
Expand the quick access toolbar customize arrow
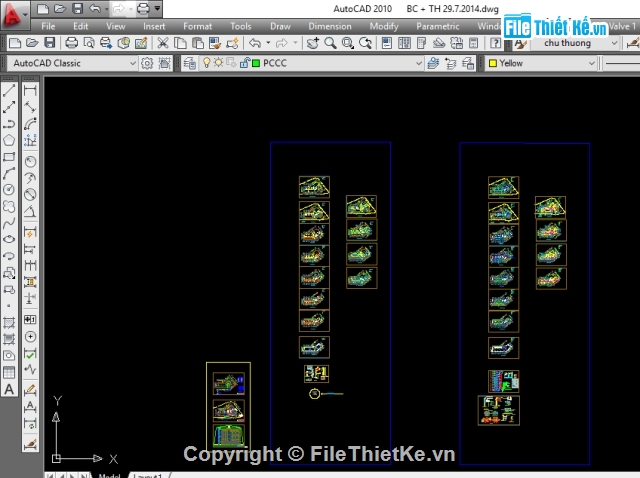(157, 9)
